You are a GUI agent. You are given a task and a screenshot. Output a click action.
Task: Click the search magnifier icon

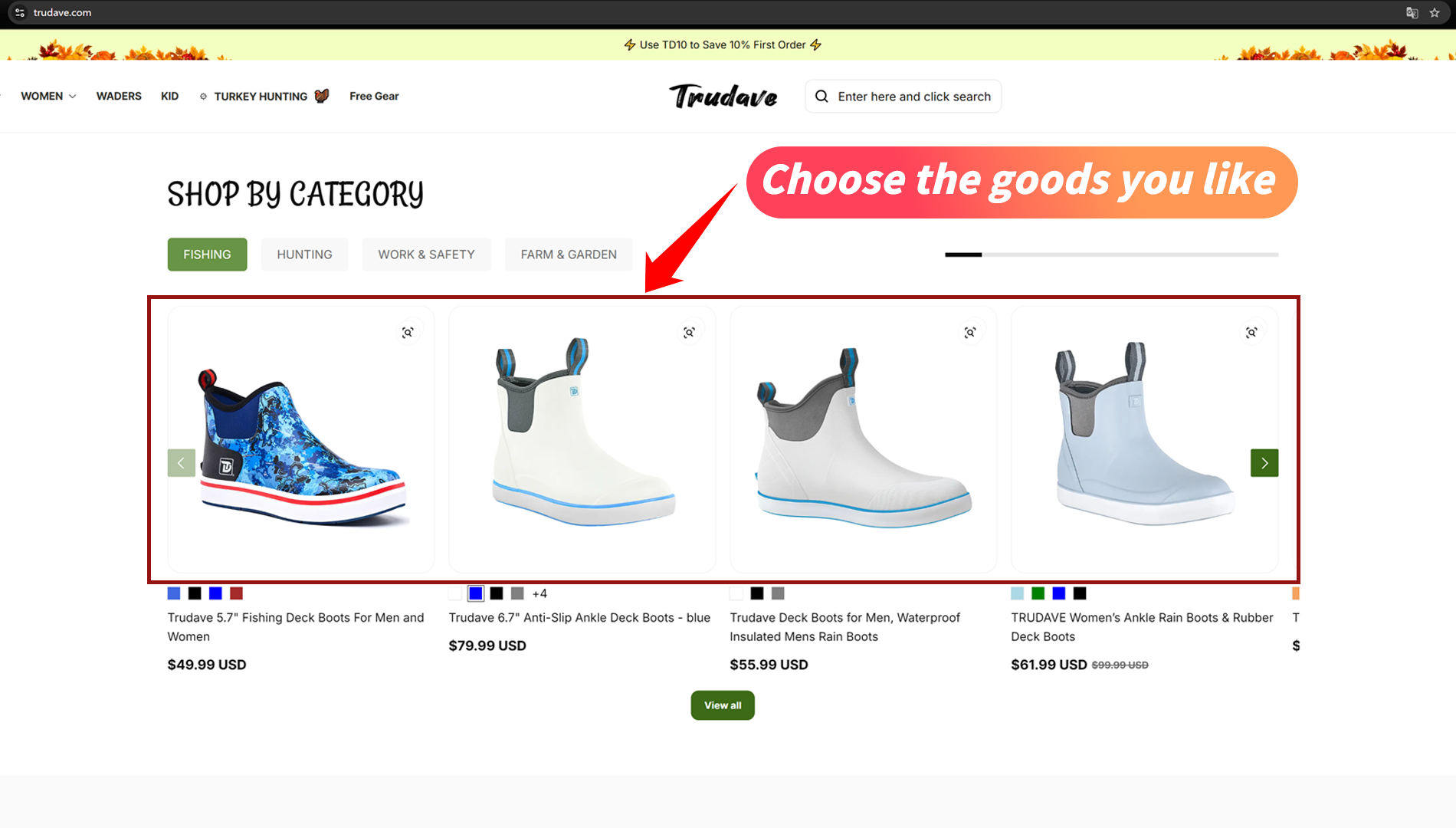coord(821,97)
